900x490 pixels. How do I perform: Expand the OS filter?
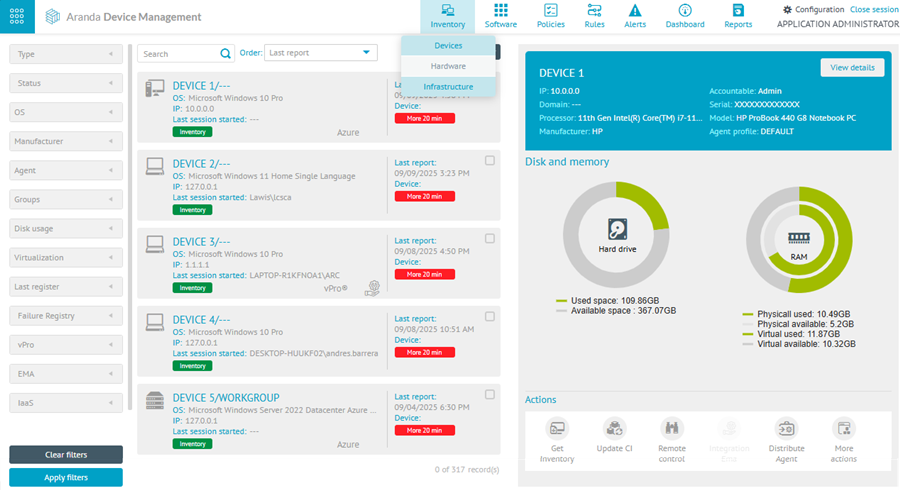click(66, 112)
